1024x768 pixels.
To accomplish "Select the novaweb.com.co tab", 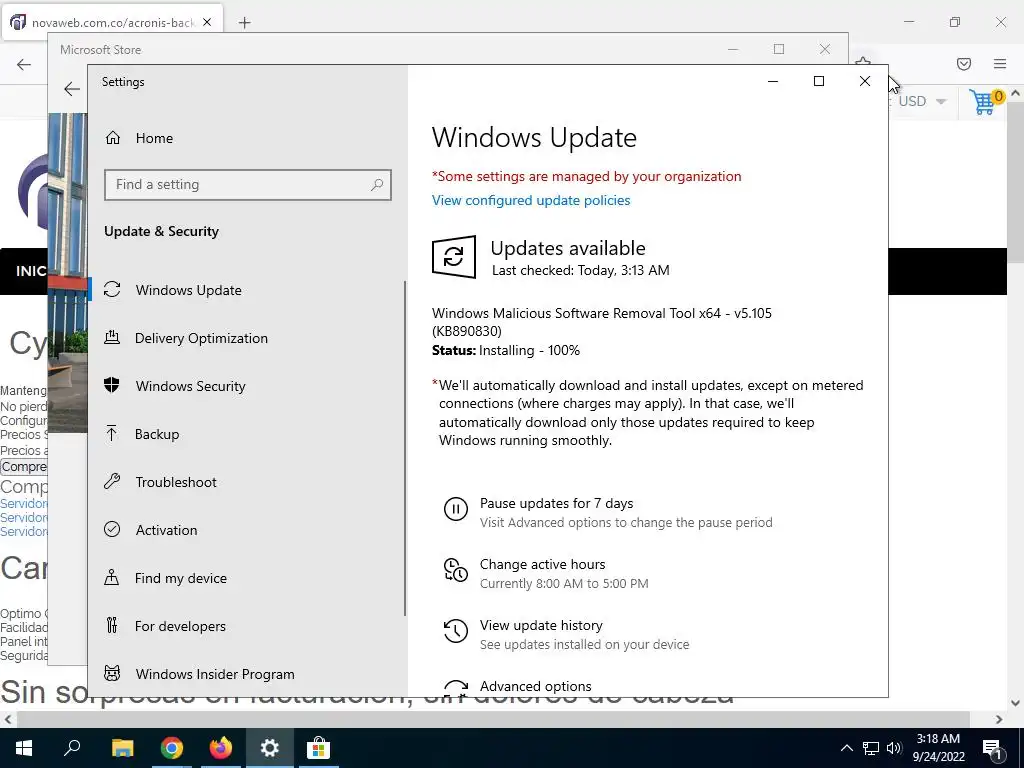I will pyautogui.click(x=112, y=23).
